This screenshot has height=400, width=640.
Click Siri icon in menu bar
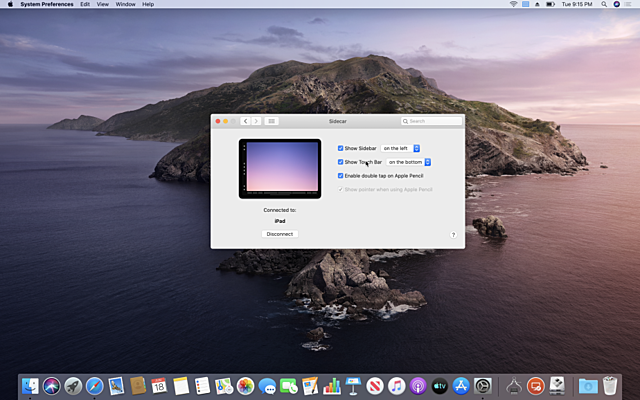coord(616,4)
